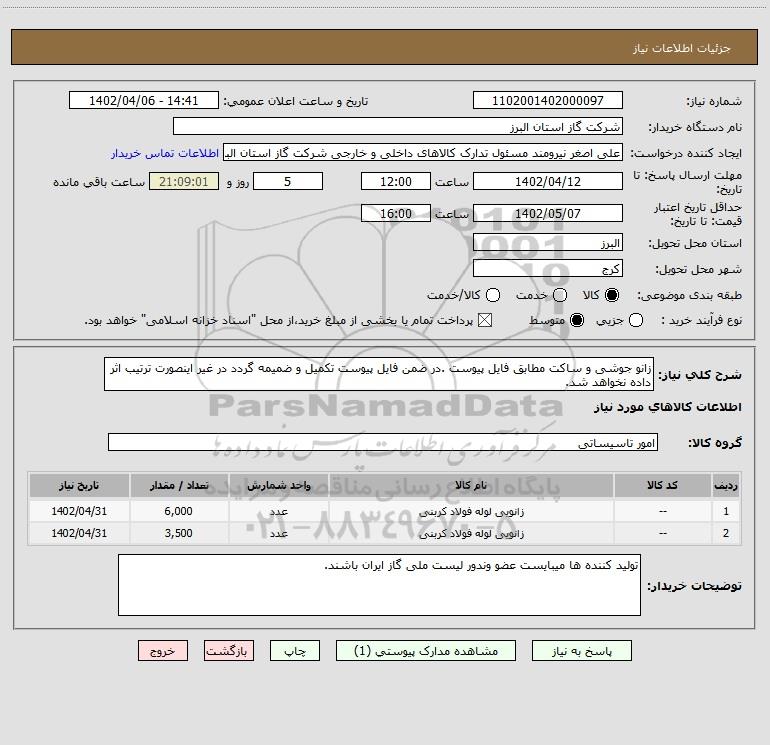The height and width of the screenshot is (745, 770).
Task: Select the خدمت radio button
Action: point(560,295)
